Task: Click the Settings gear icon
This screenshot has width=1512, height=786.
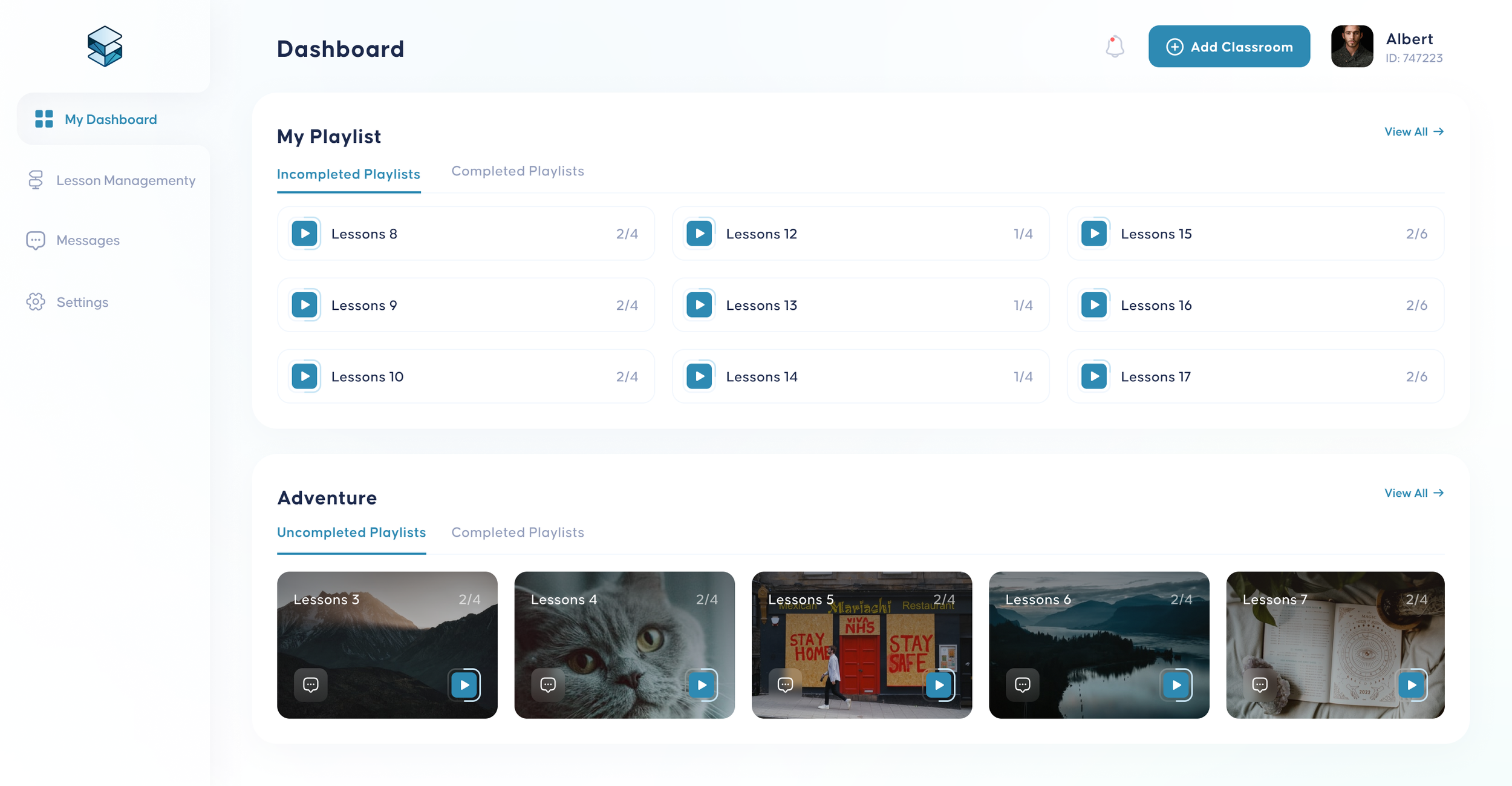Action: coord(36,302)
